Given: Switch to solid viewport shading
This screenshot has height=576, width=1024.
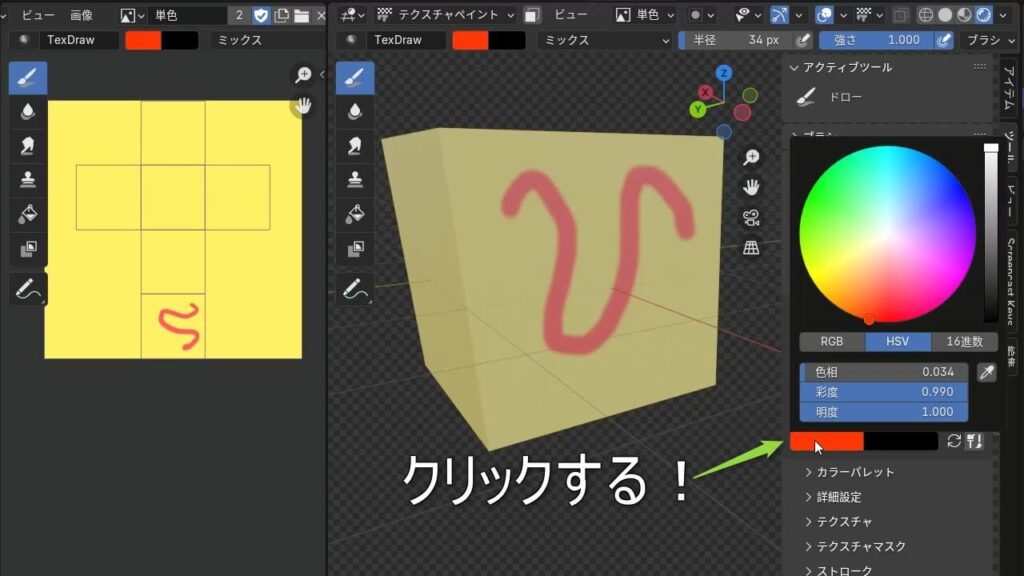Looking at the screenshot, I should 945,14.
